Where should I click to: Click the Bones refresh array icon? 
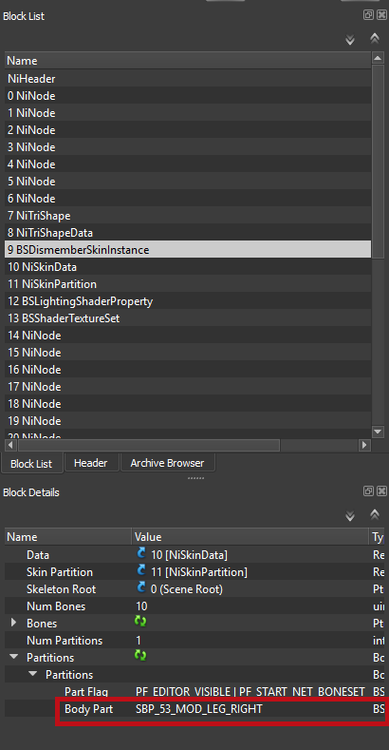pos(140,622)
